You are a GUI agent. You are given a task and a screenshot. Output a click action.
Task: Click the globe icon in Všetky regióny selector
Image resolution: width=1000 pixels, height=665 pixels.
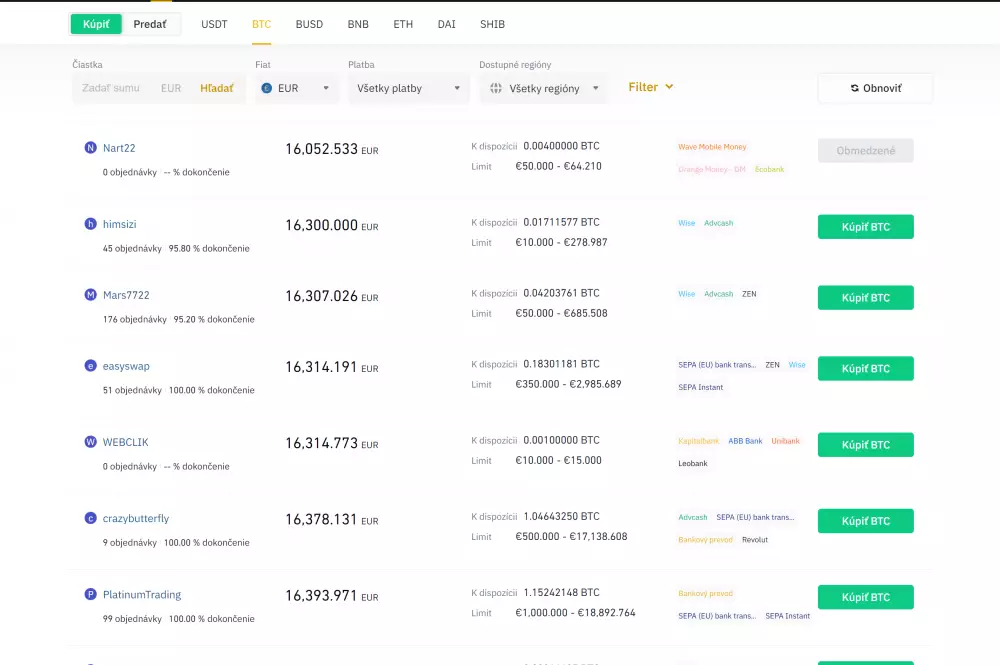tap(495, 88)
